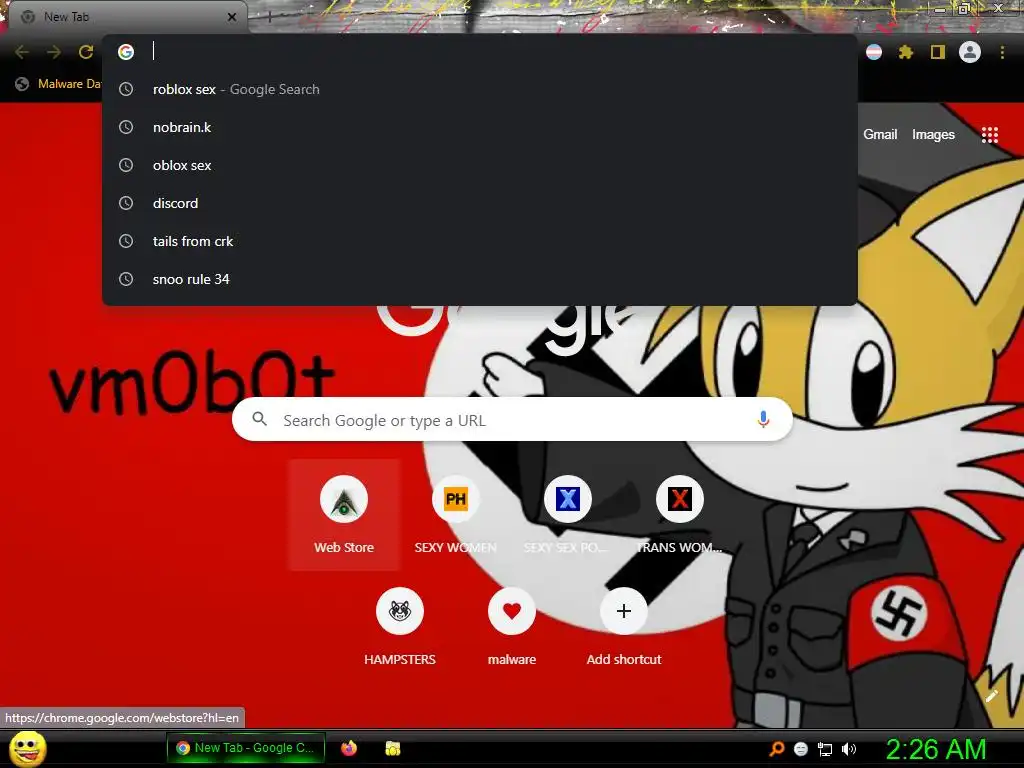This screenshot has width=1024, height=768.
Task: Open the volume speaker tray icon
Action: [849, 749]
